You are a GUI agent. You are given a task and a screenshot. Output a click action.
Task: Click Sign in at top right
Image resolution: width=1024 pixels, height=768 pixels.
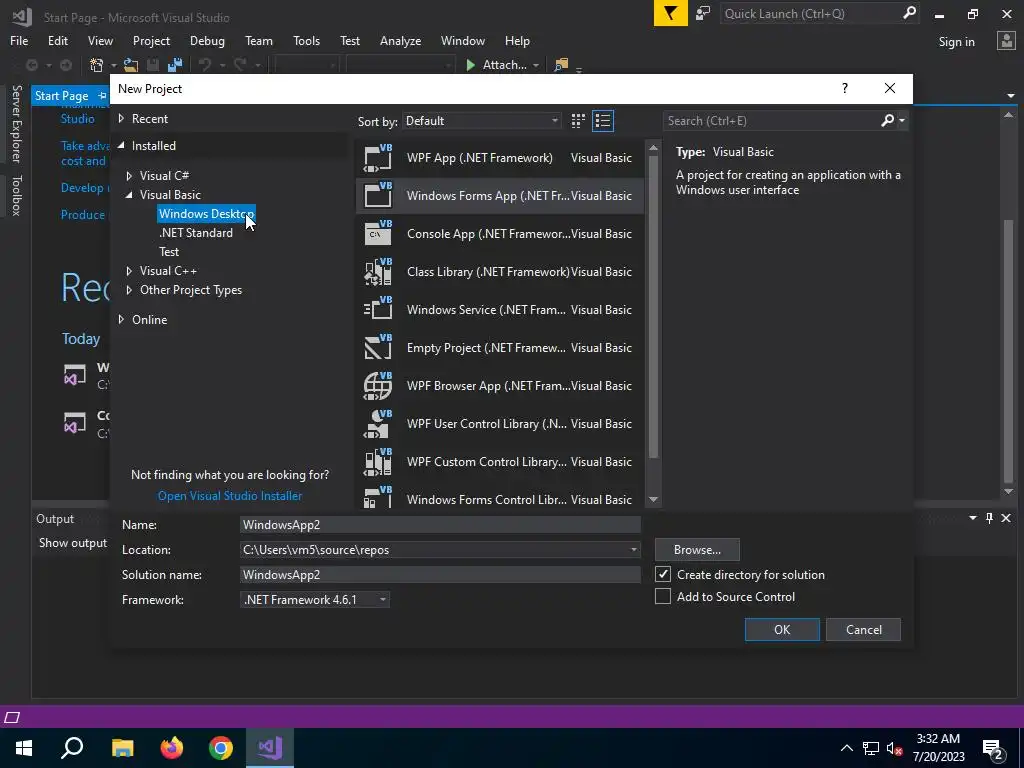point(956,42)
